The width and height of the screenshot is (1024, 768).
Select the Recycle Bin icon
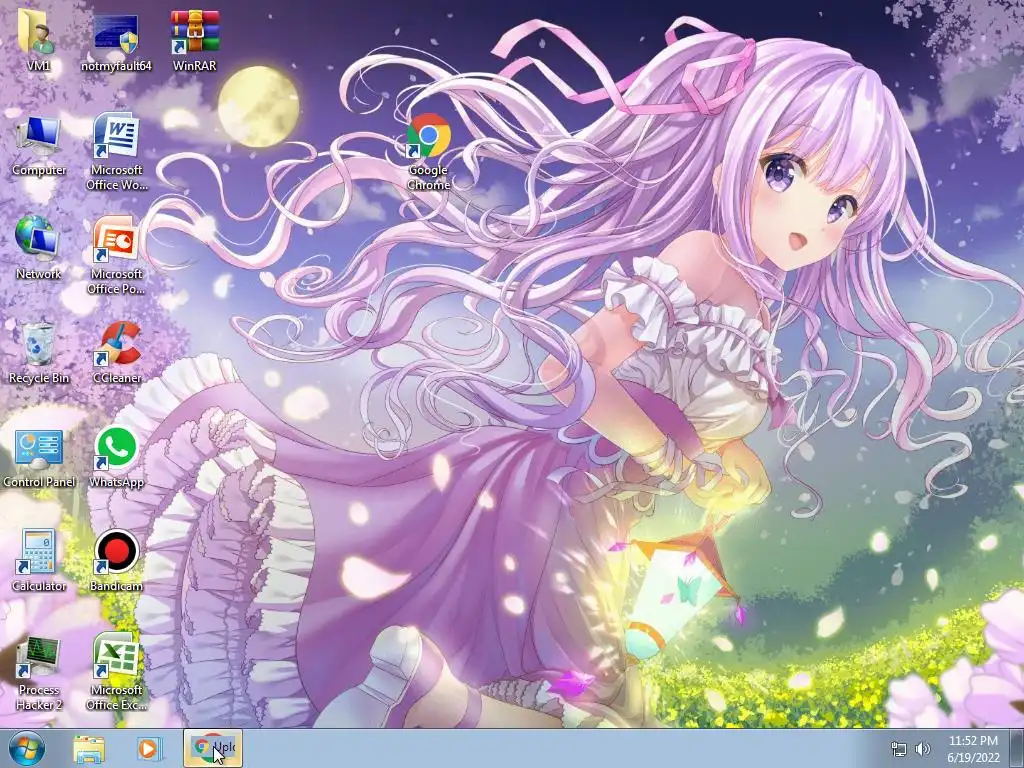tap(39, 353)
